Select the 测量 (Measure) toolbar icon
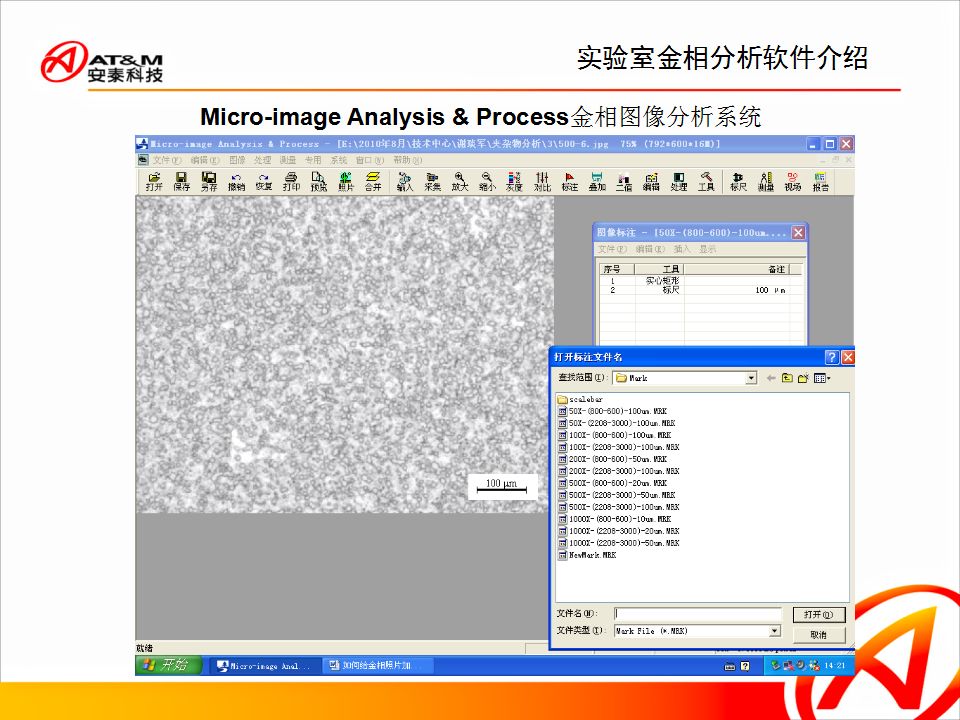 (766, 181)
